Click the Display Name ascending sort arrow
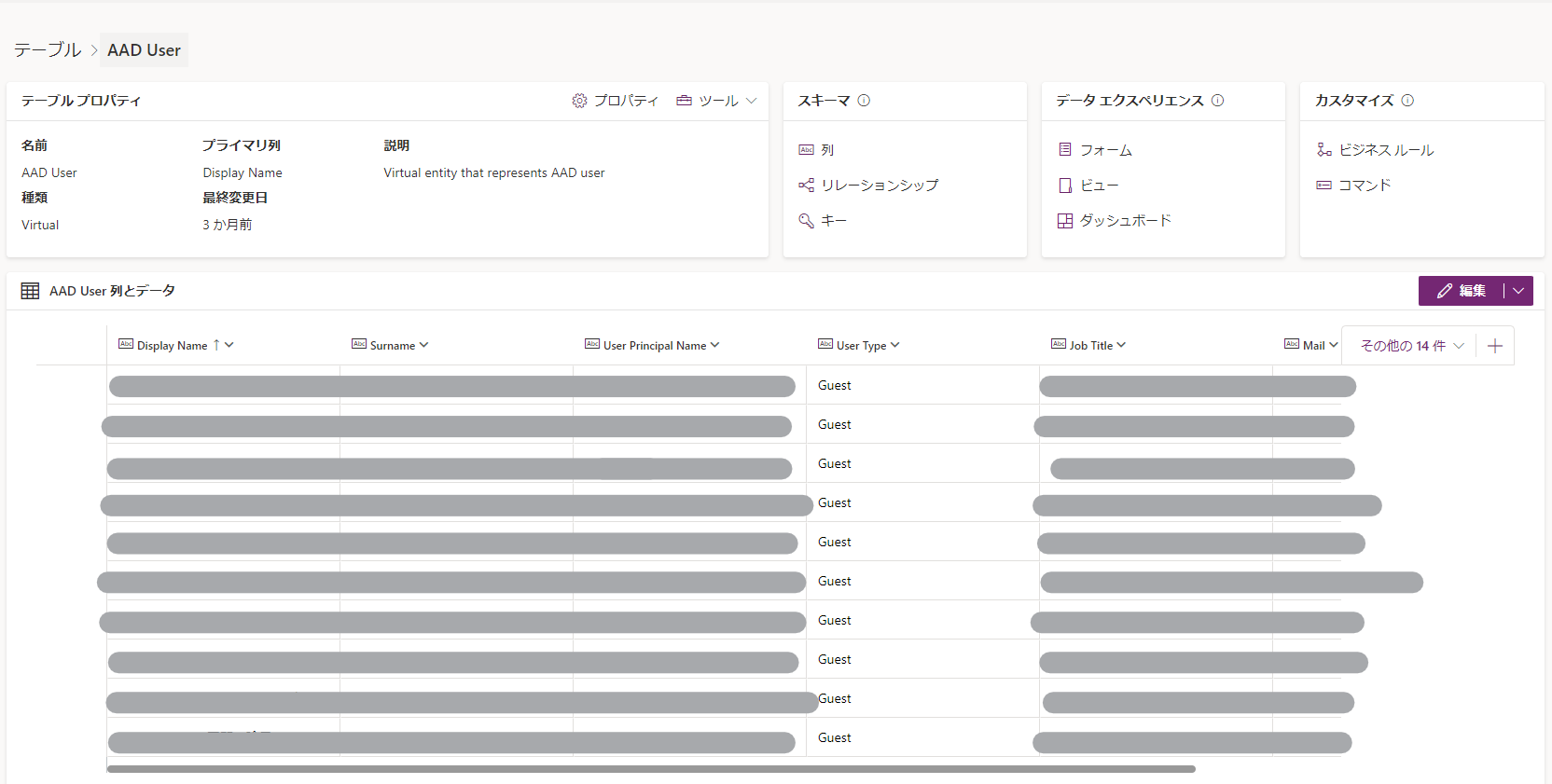The width and height of the screenshot is (1552, 784). 216,345
